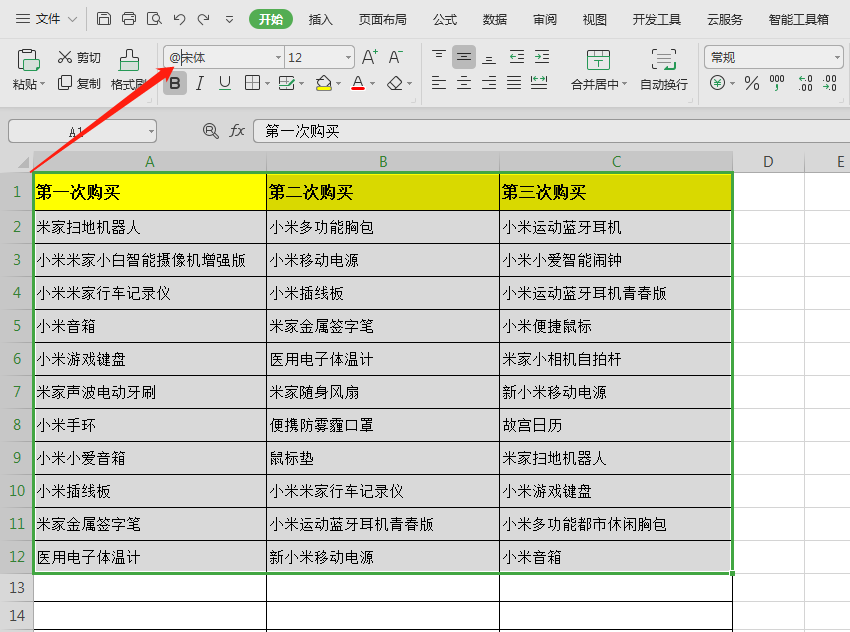Toggle distributed alignment
This screenshot has height=632, width=850.
(x=539, y=83)
